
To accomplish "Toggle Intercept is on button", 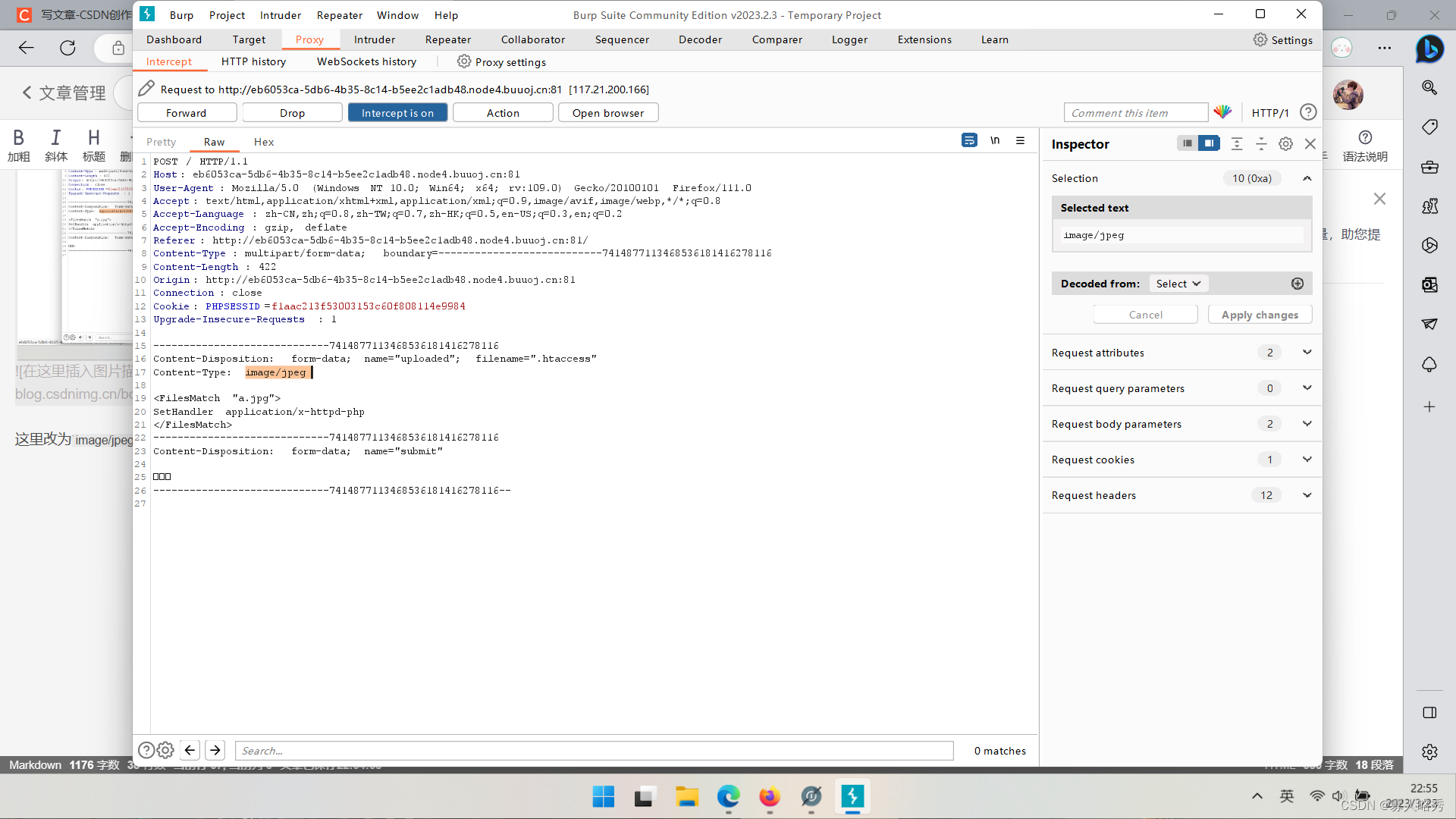I will tap(397, 113).
